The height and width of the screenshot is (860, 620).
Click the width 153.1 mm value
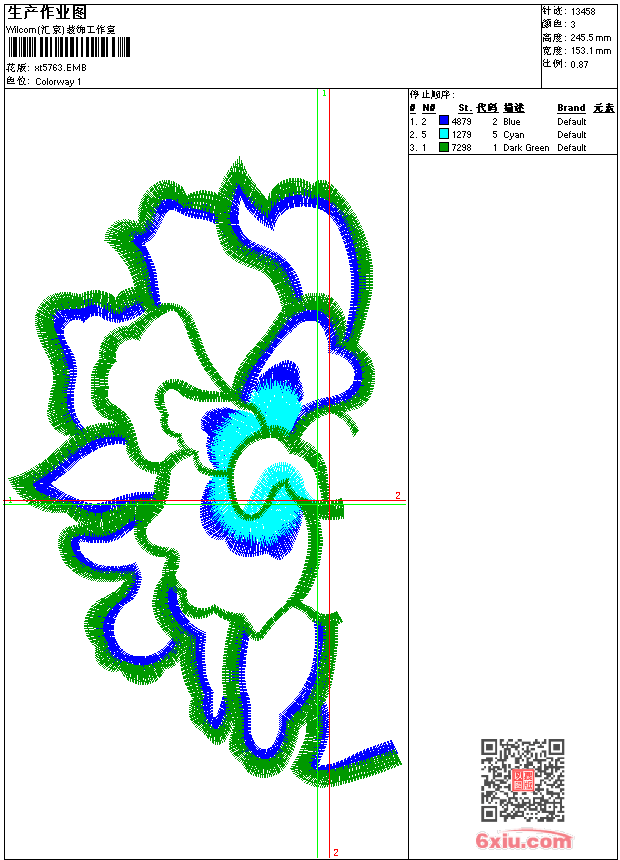point(590,51)
